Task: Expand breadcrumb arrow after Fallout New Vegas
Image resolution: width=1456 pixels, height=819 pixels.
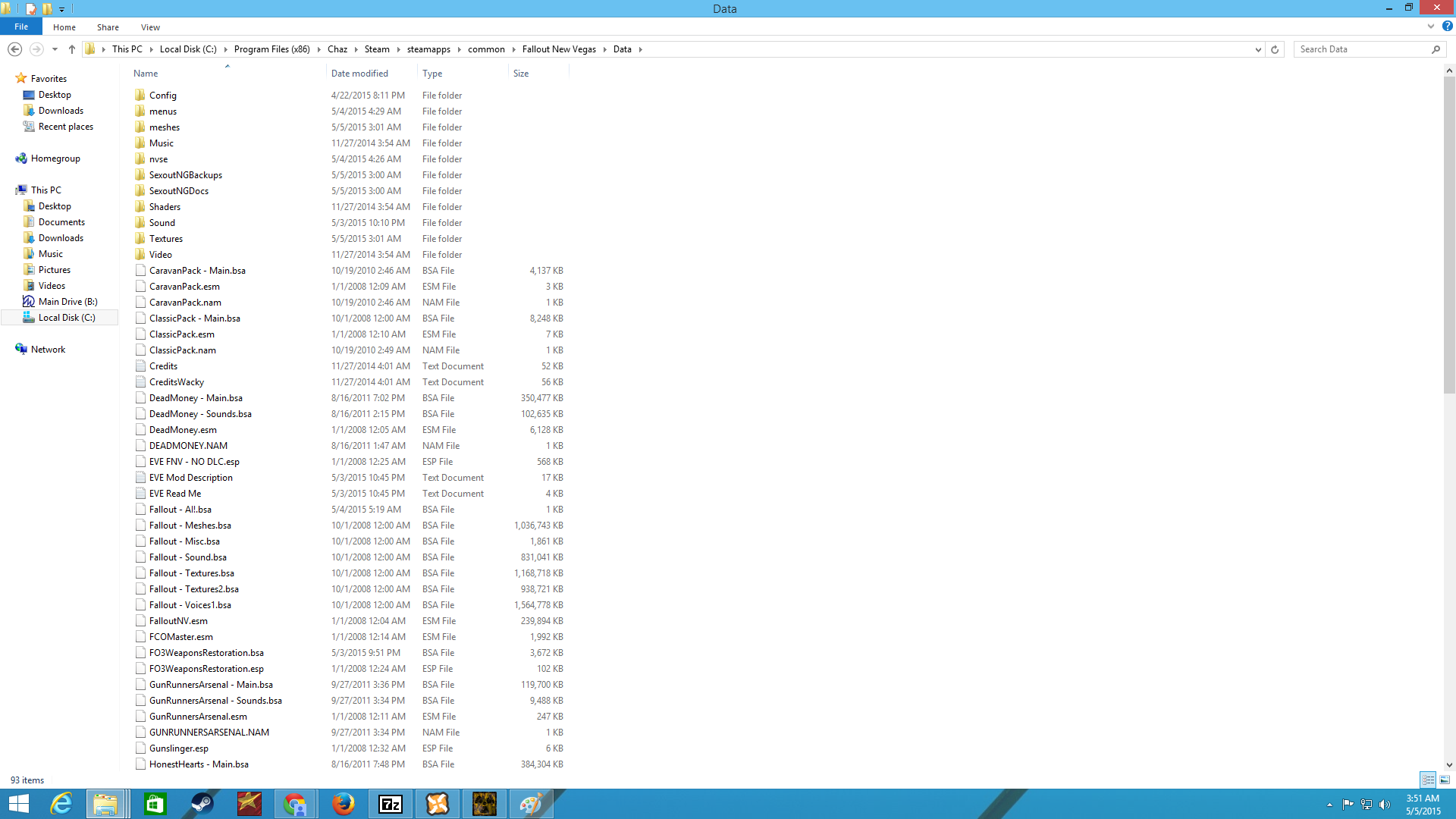Action: pos(605,49)
